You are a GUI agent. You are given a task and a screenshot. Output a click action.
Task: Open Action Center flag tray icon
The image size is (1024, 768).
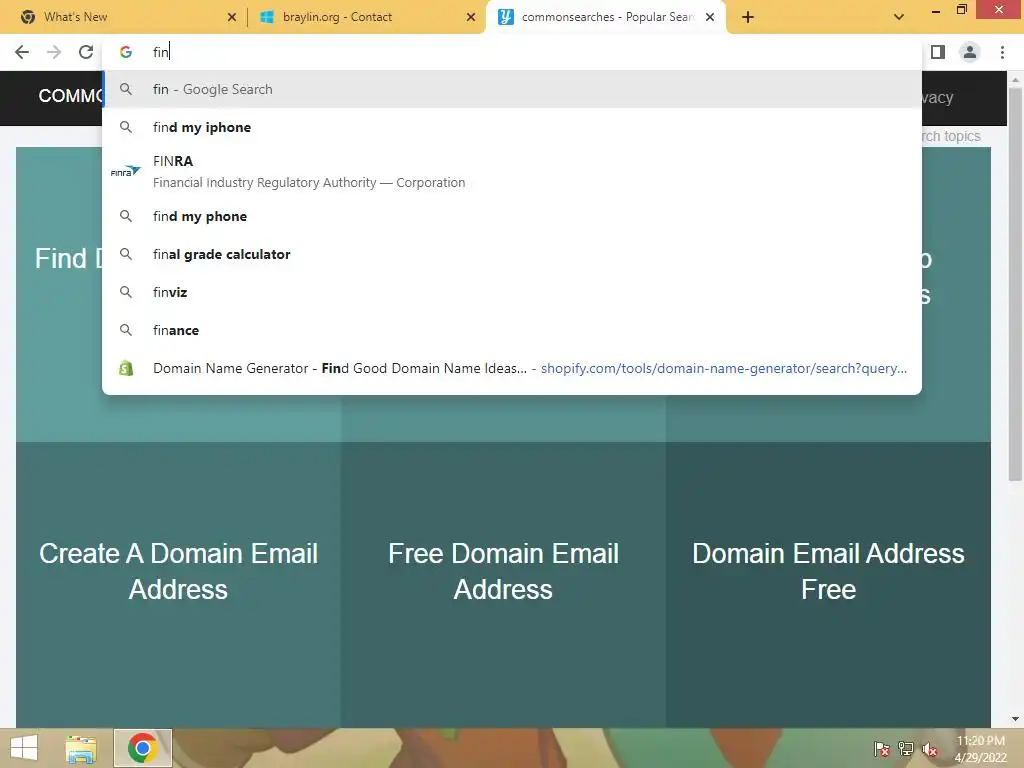[x=882, y=749]
